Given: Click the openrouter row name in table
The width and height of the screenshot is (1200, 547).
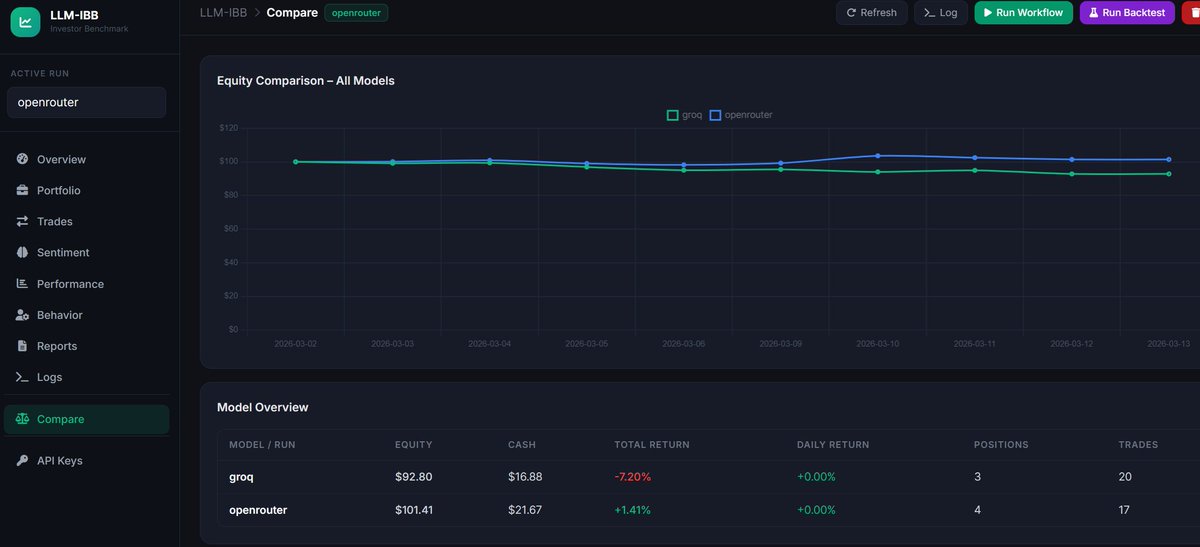Looking at the screenshot, I should pyautogui.click(x=258, y=510).
